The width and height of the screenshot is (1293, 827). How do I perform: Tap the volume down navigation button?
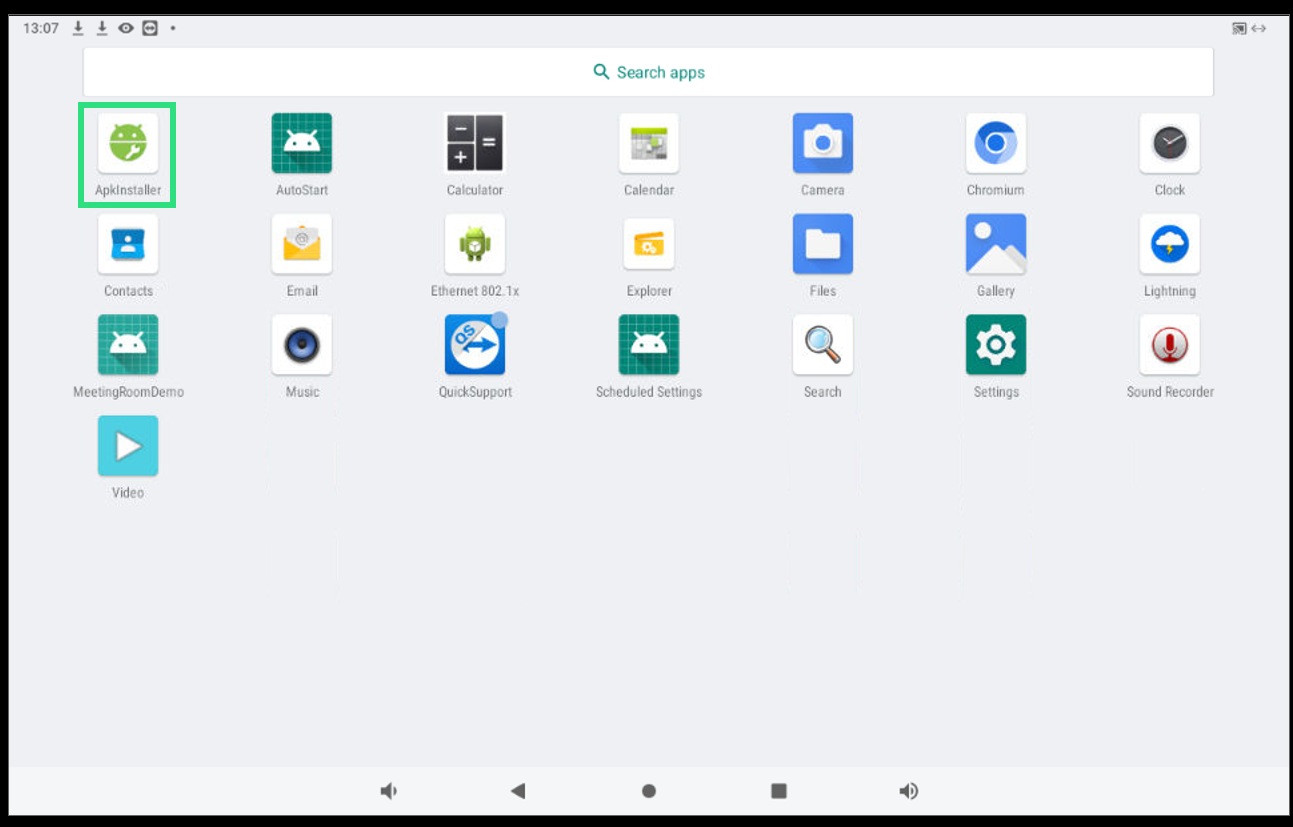click(x=389, y=791)
